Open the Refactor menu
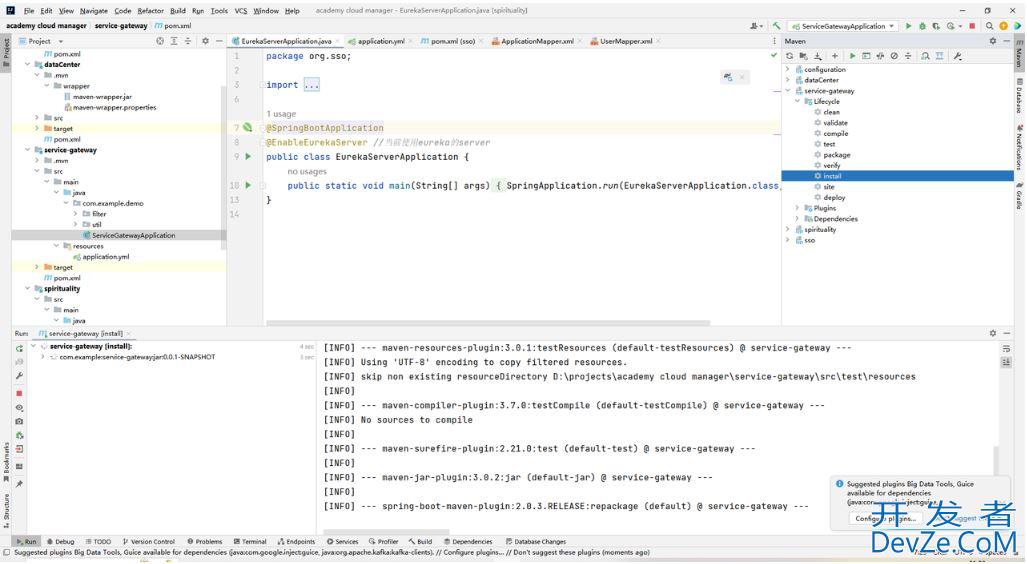This screenshot has width=1027, height=564. click(150, 10)
